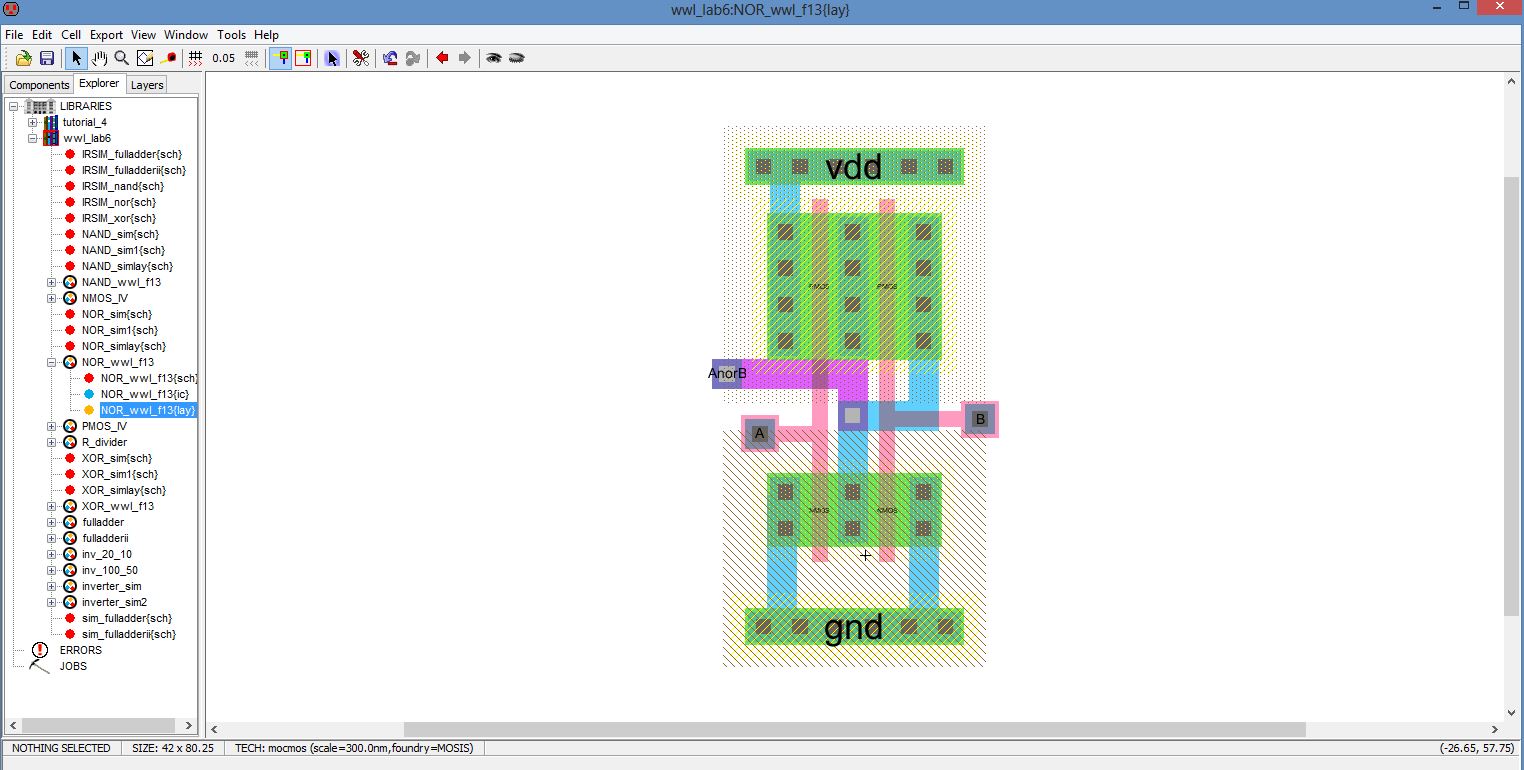Click export pin B in the layout
The width and height of the screenshot is (1524, 770).
(x=980, y=420)
